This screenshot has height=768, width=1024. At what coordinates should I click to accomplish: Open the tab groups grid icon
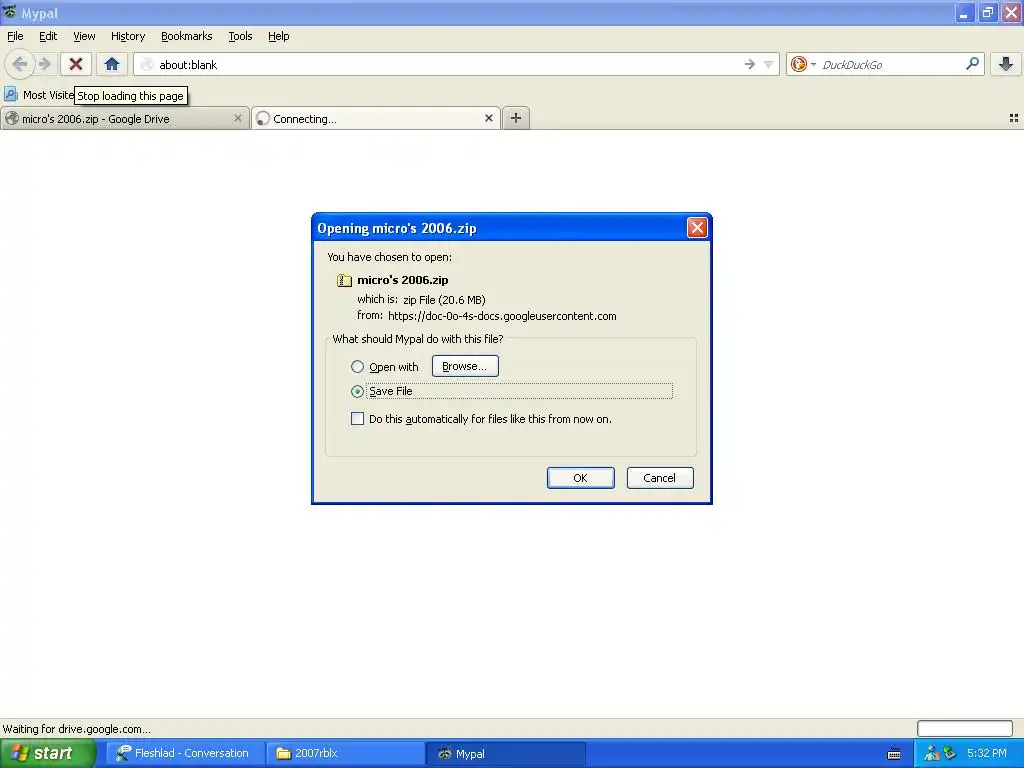point(1014,118)
